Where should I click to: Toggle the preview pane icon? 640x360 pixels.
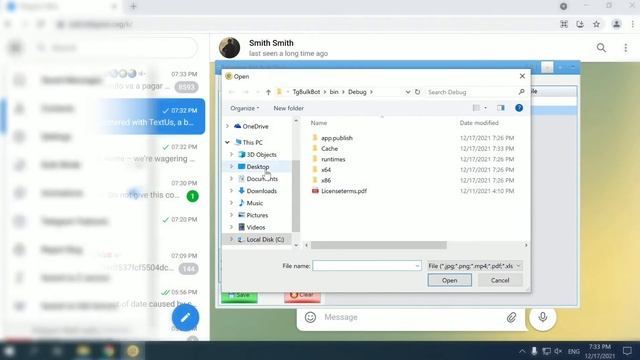[x=501, y=108]
